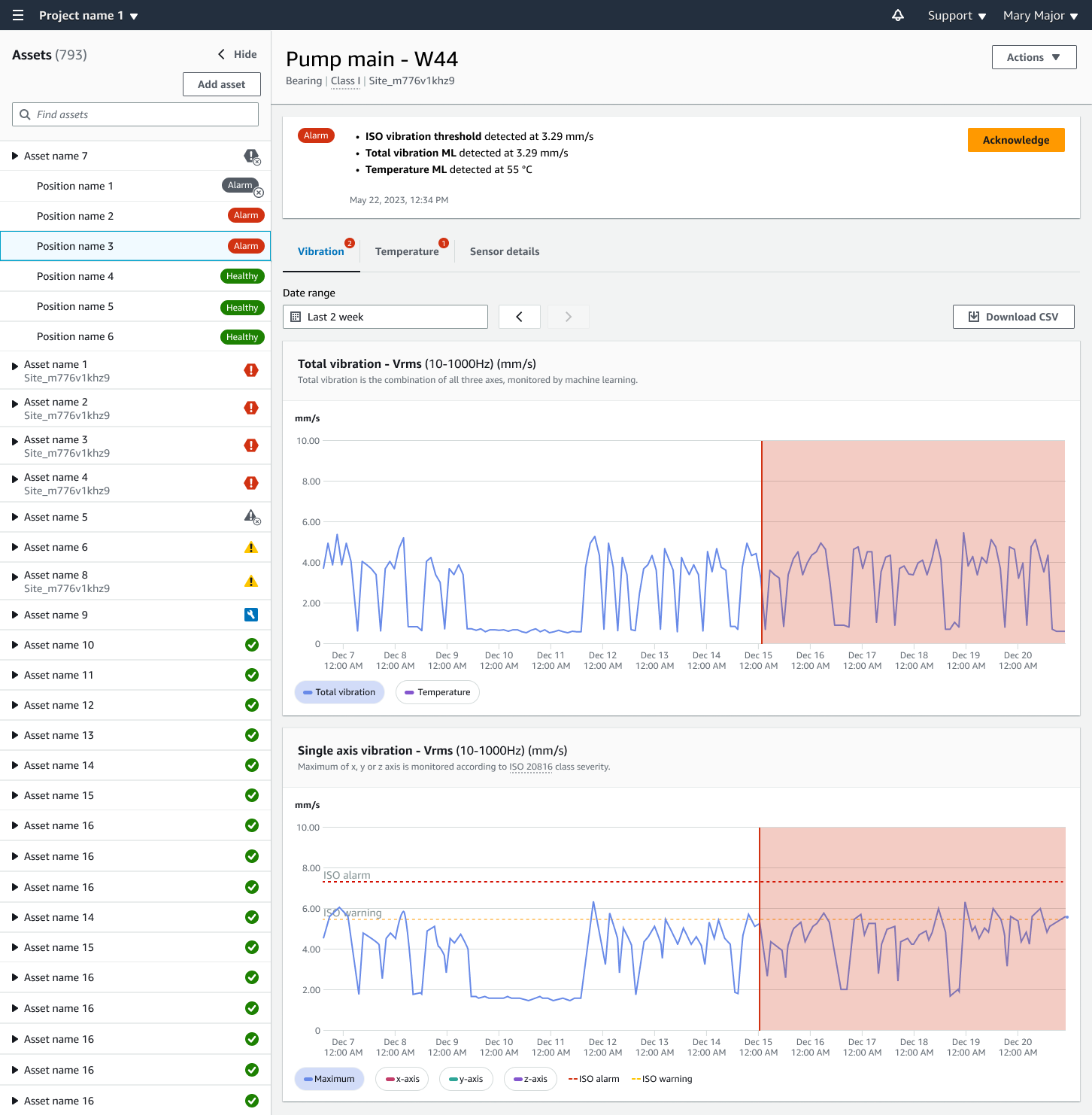Open the Sensor details tab
1092x1115 pixels.
505,251
